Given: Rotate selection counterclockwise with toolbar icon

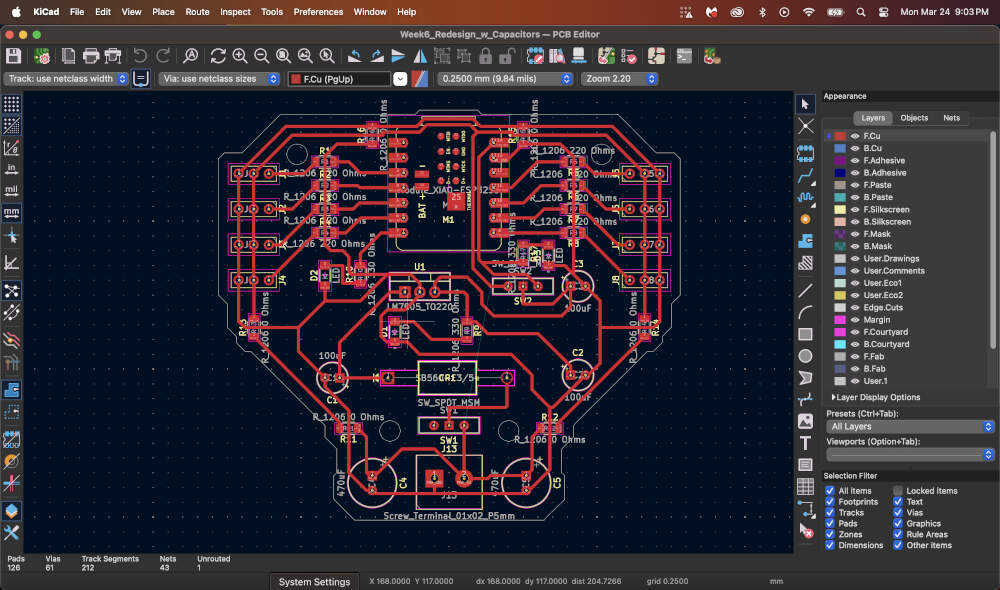Looking at the screenshot, I should pos(355,56).
